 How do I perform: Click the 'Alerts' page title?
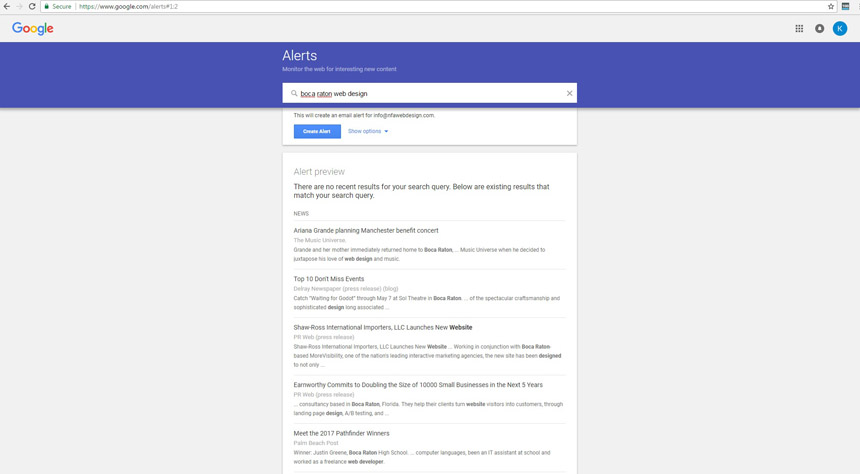point(299,55)
